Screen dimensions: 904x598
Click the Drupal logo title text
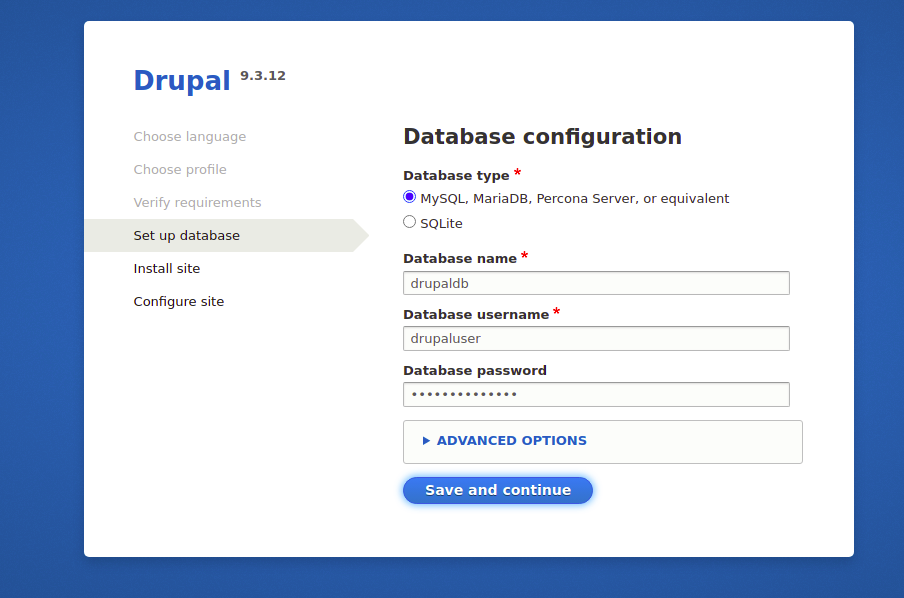click(182, 80)
